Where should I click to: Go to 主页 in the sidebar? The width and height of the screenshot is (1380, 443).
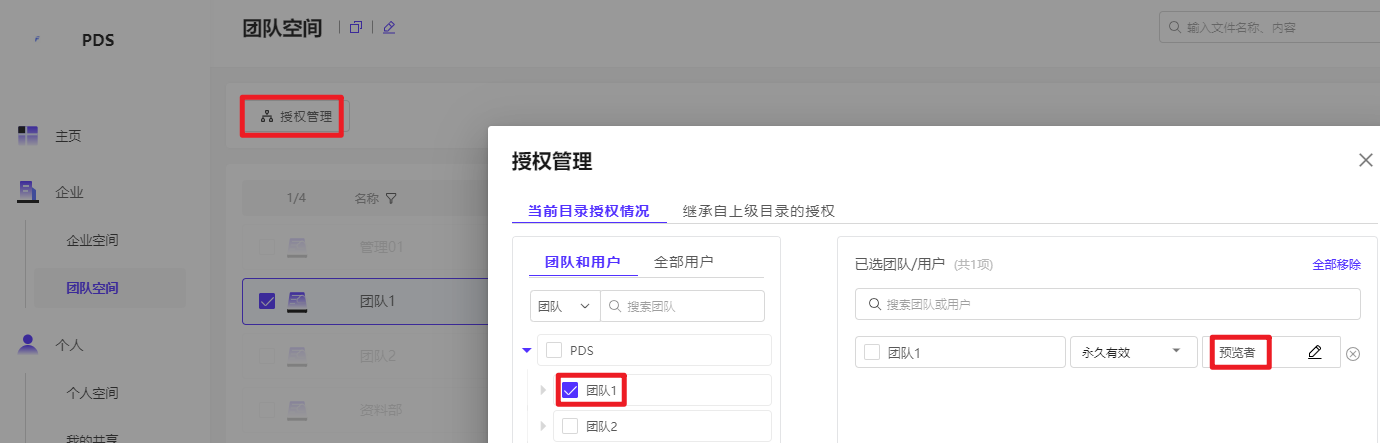tap(69, 136)
